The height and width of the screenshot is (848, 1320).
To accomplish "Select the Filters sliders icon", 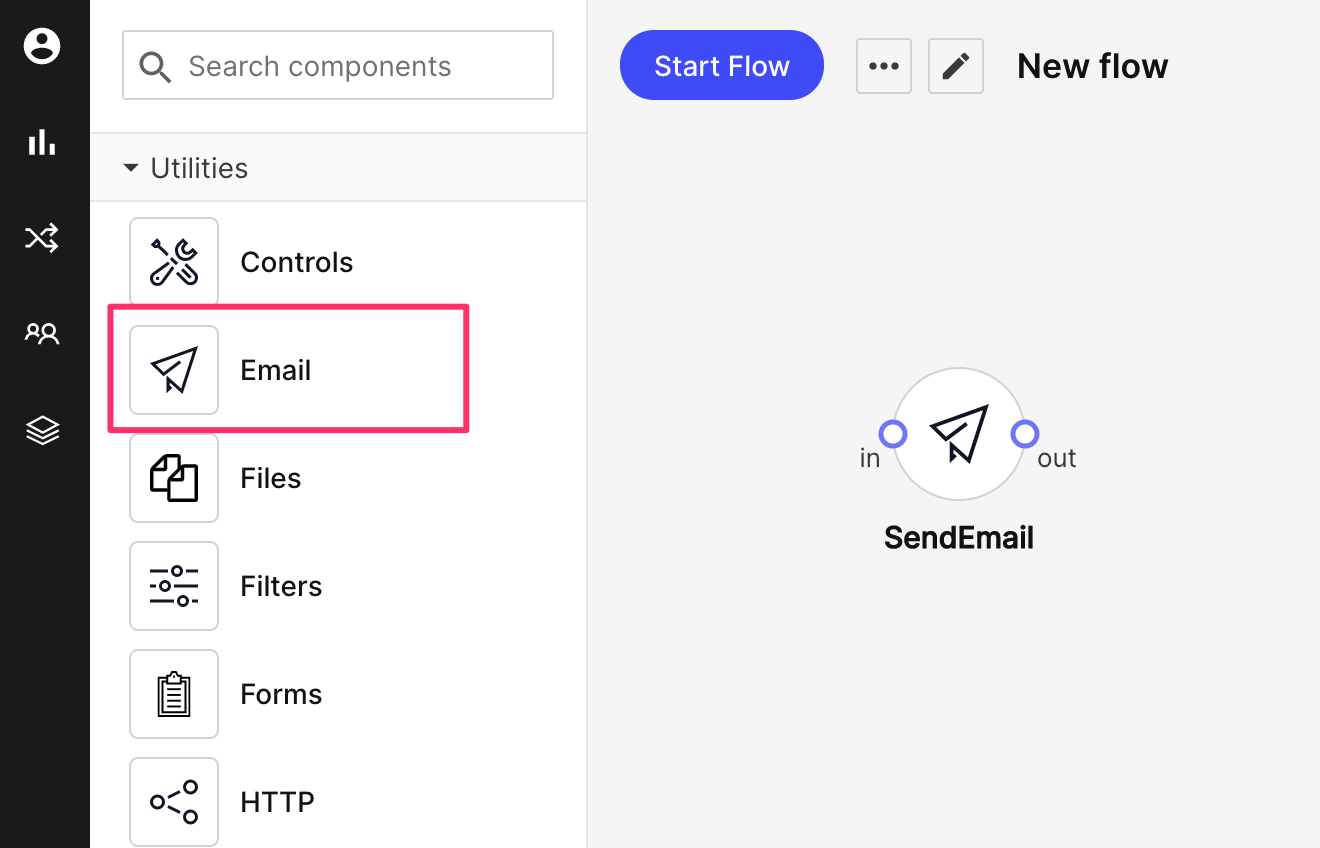I will click(x=174, y=586).
